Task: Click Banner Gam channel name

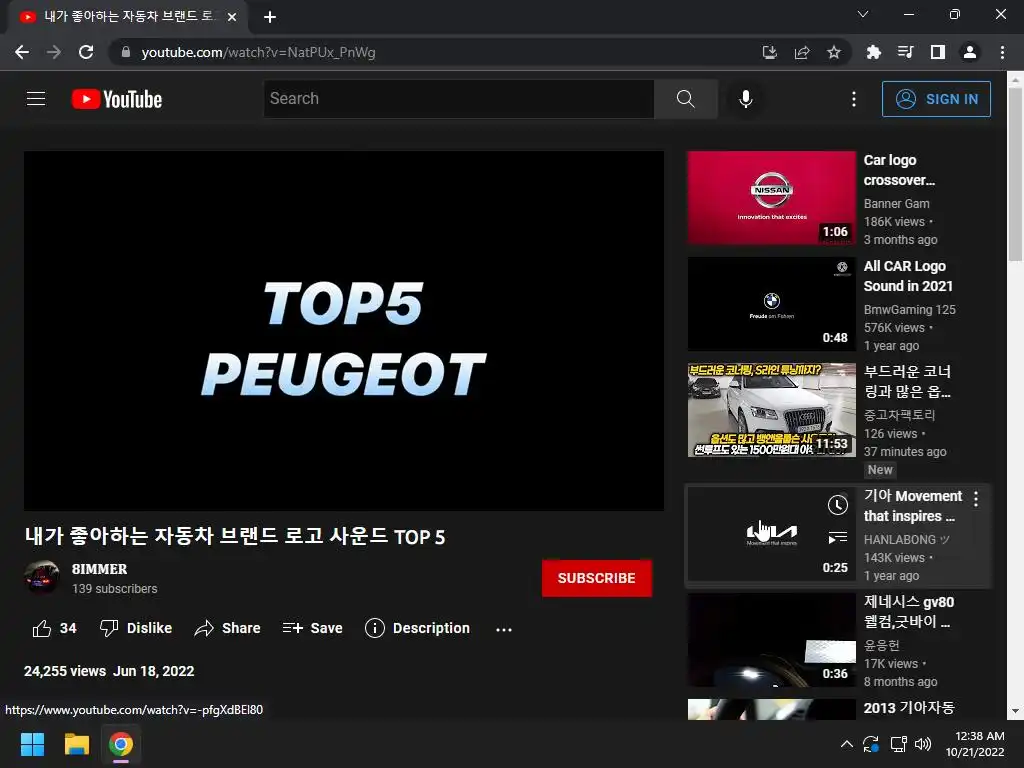Action: point(896,204)
